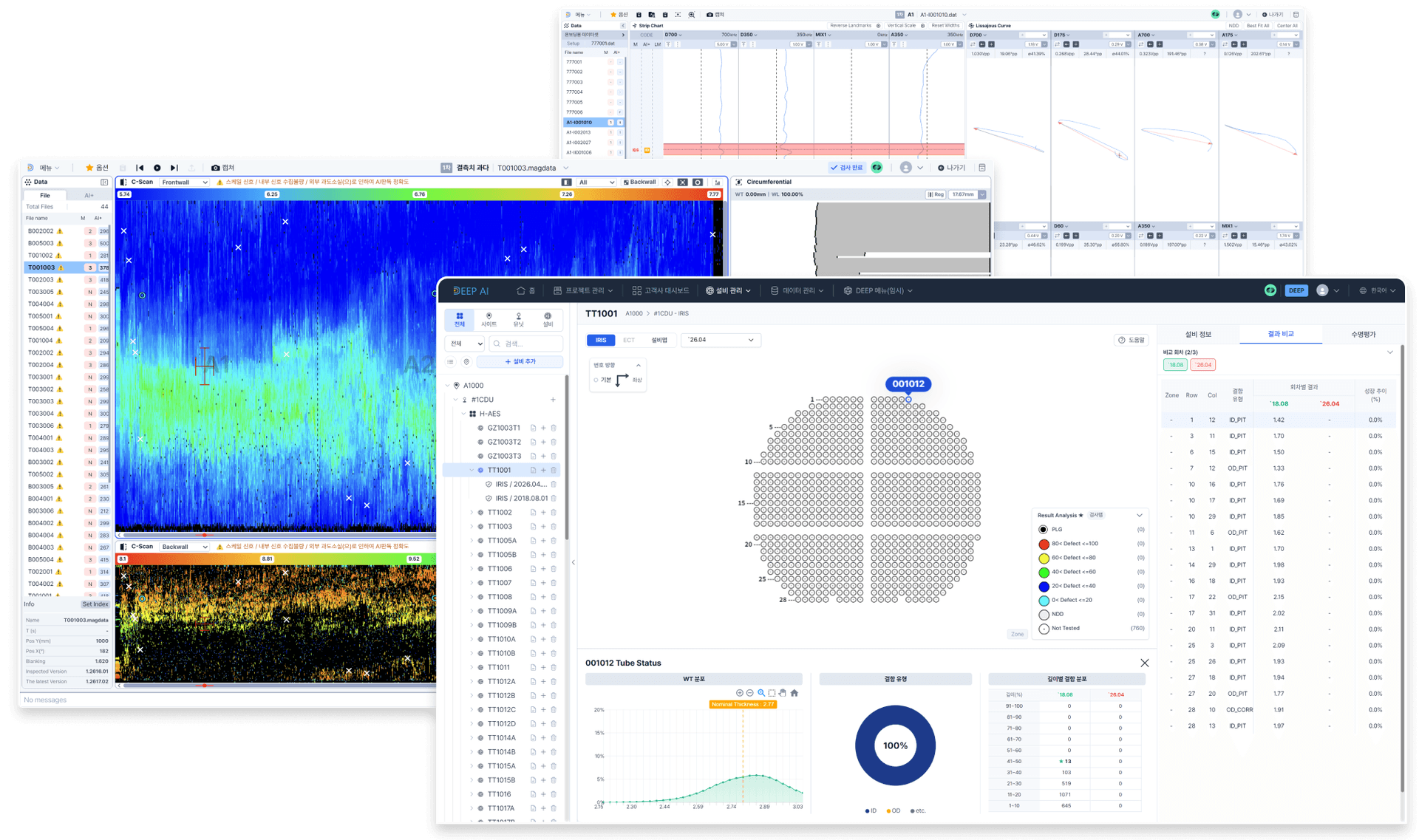Select the IRIS inspection tab
Viewport: 1419px width, 840px height.
pos(601,340)
